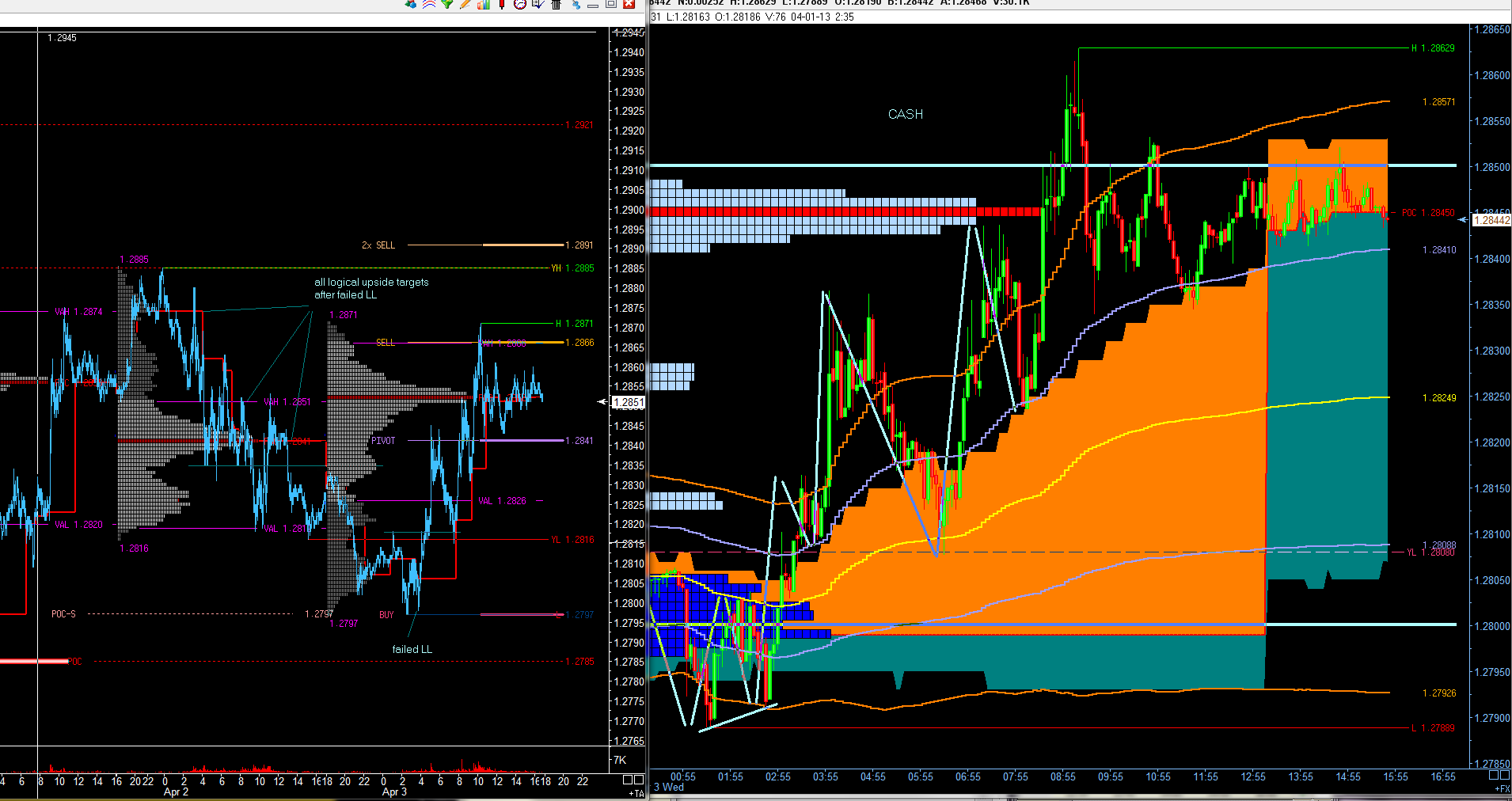1512x801 pixels.
Task: Click the +TA button on left chart
Action: [x=636, y=793]
